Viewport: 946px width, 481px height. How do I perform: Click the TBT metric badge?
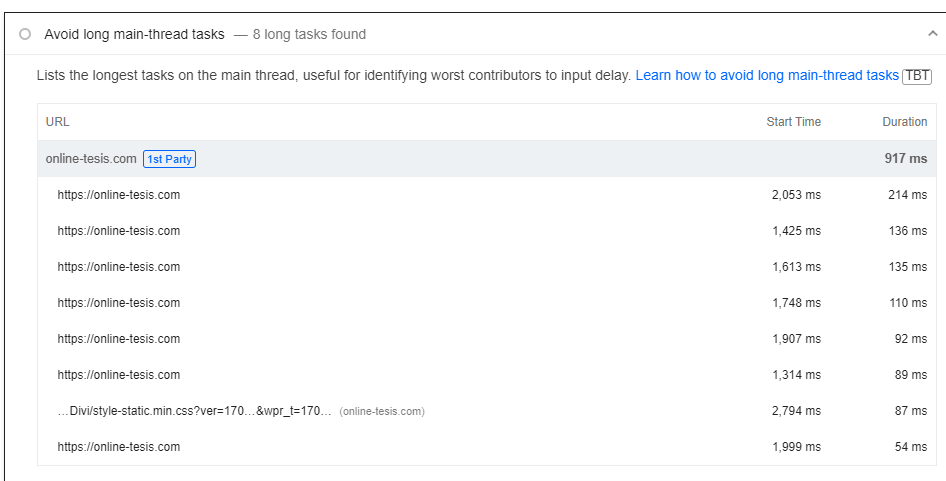point(916,76)
